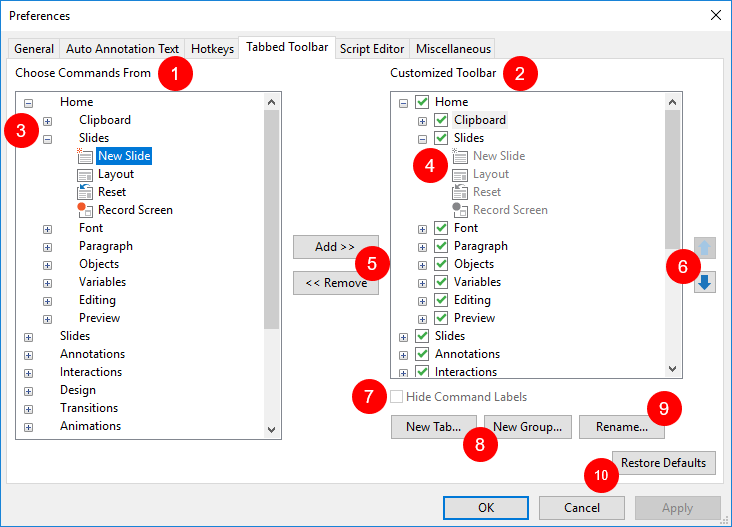The height and width of the screenshot is (527, 732).
Task: Uncheck the Clipboard checkbox in Customized Toolbar
Action: point(441,120)
